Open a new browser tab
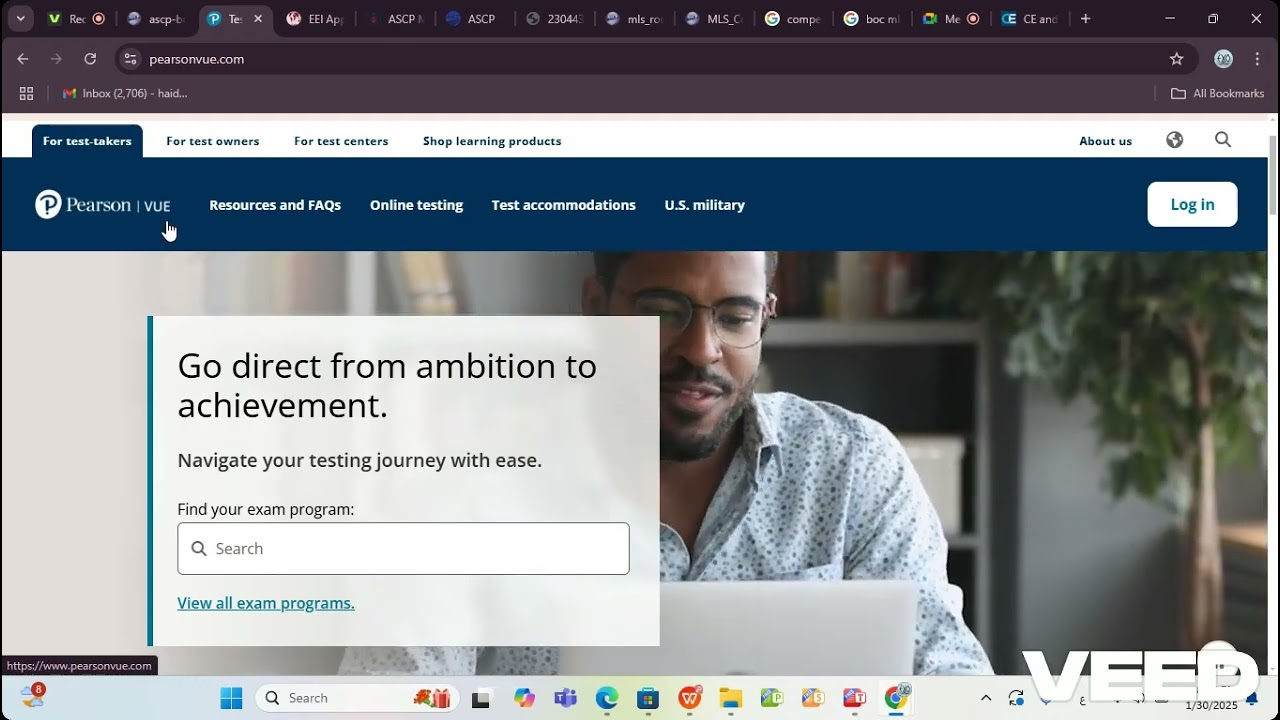This screenshot has width=1280, height=720. point(1086,18)
